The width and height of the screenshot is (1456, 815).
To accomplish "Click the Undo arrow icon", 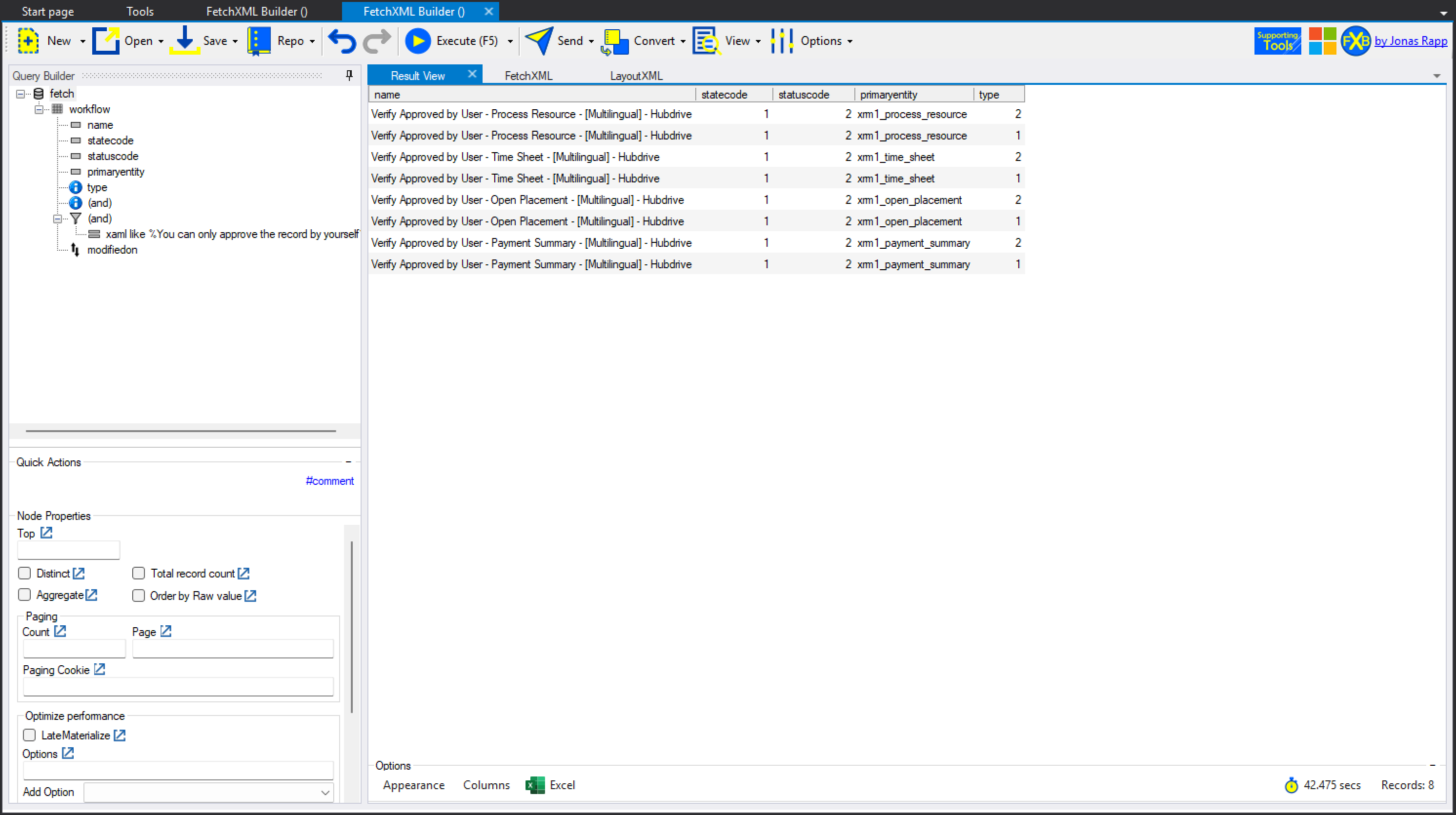I will point(342,40).
